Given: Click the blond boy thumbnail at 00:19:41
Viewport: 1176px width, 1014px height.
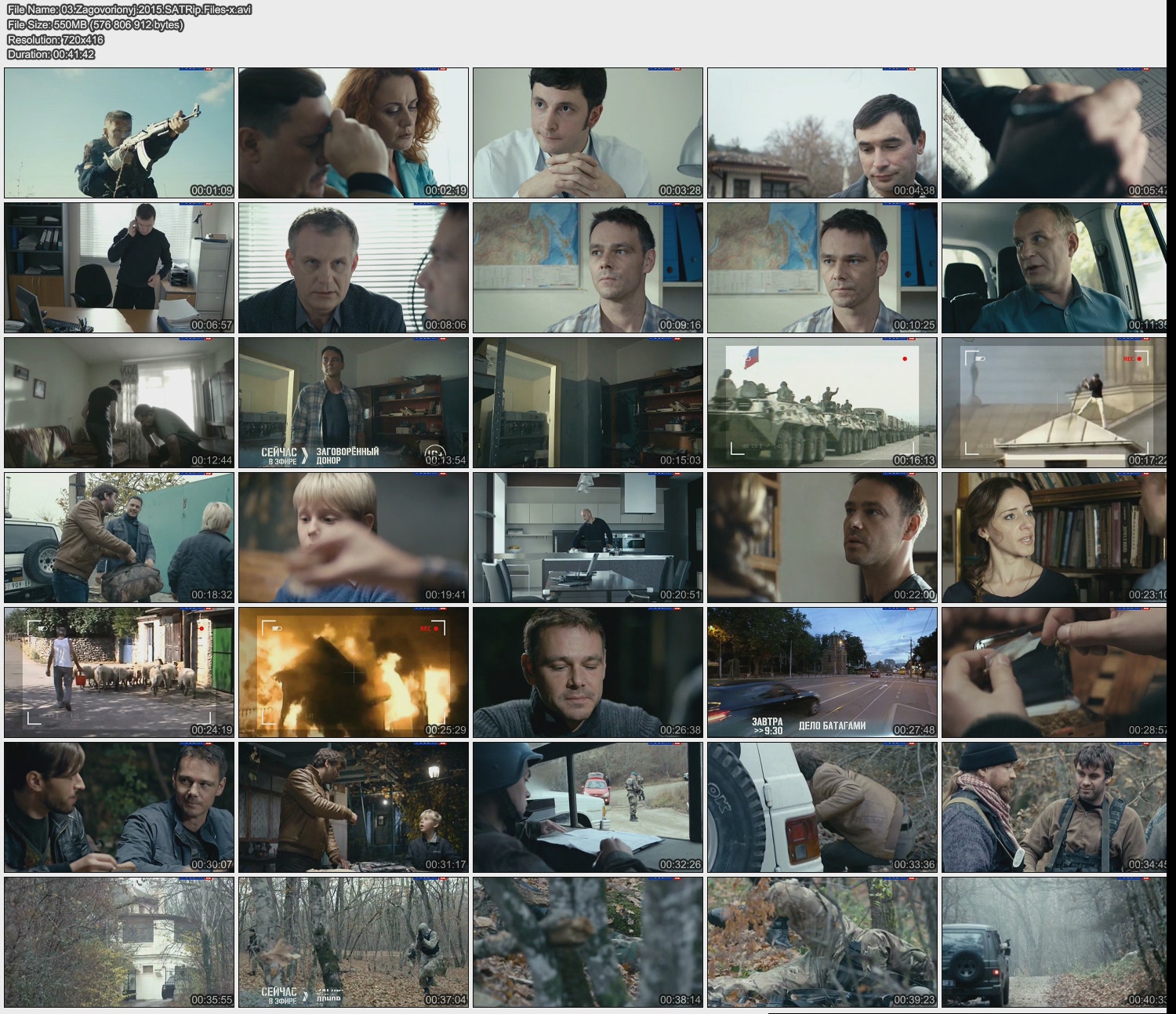Looking at the screenshot, I should (x=354, y=537).
